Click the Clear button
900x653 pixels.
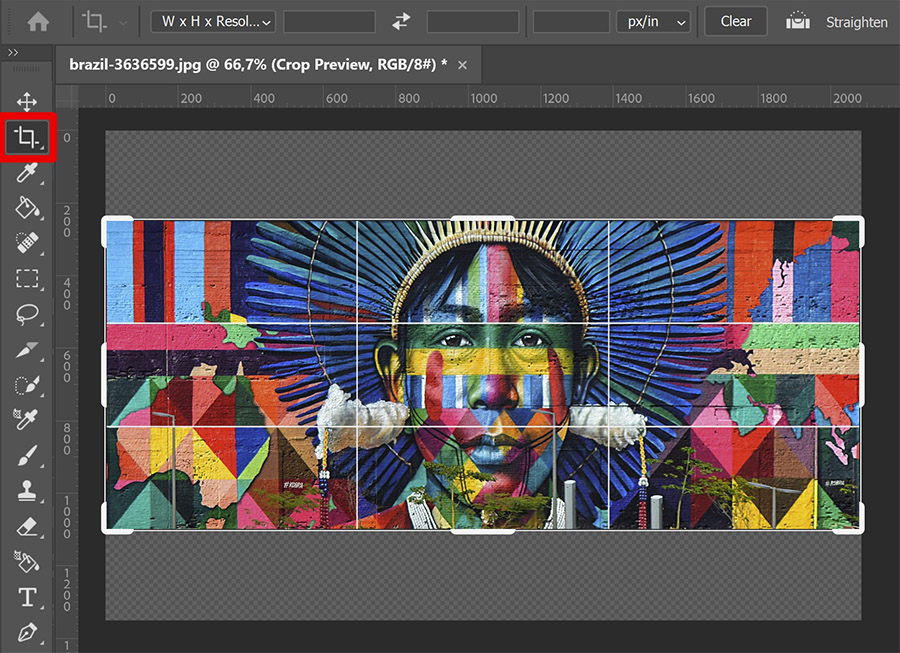click(x=736, y=21)
